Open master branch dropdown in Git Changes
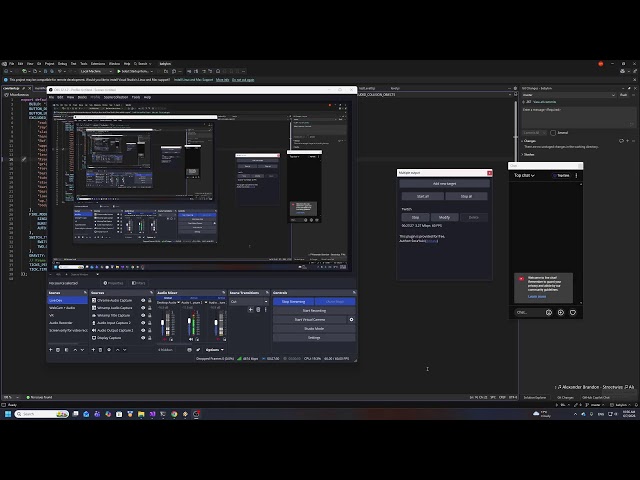 pos(569,95)
